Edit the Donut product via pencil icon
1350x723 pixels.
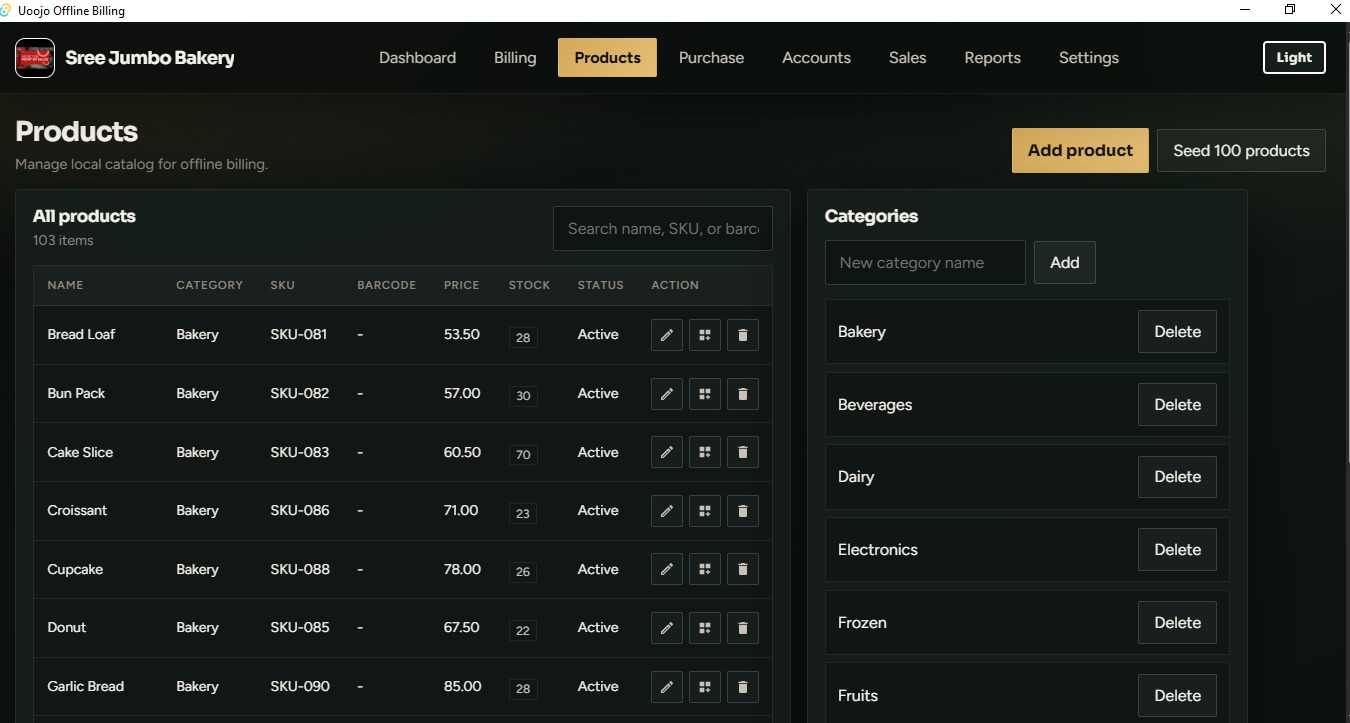pos(667,628)
